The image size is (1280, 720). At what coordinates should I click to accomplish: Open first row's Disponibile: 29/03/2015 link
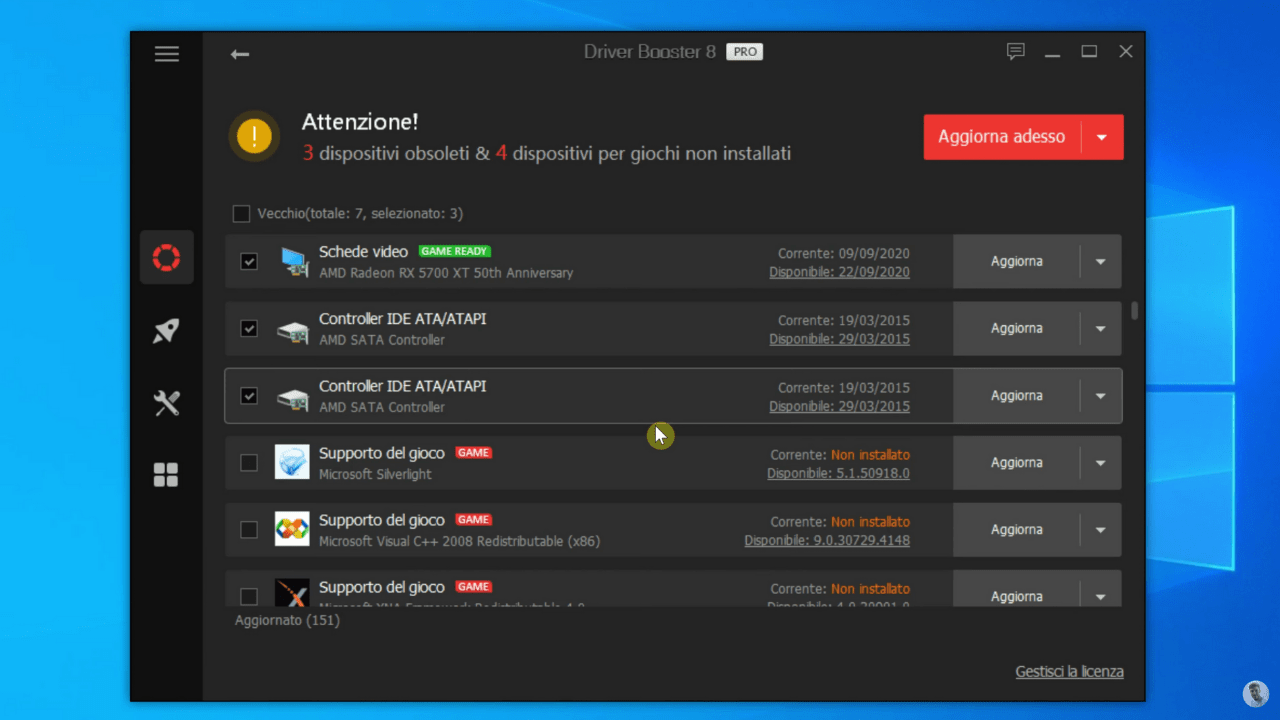[839, 339]
